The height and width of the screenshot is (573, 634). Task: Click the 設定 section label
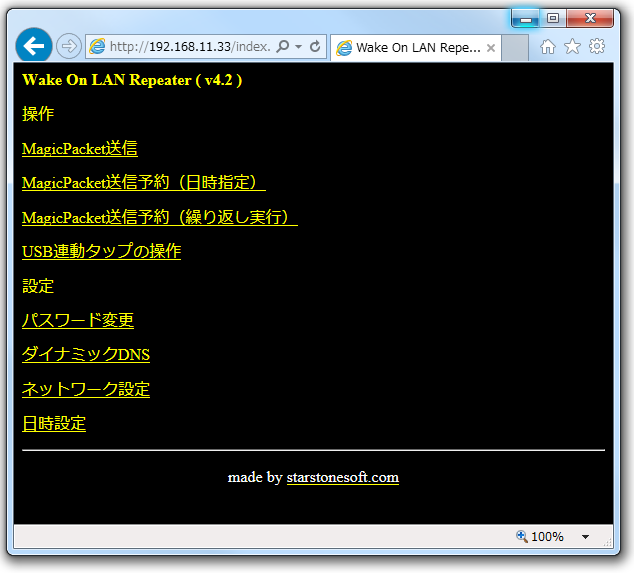coord(38,286)
